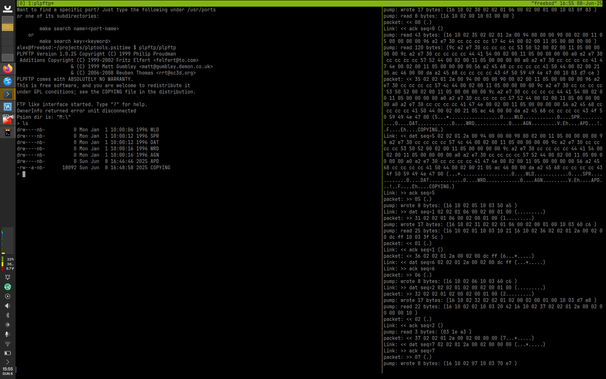The width and height of the screenshot is (606, 379).
Task: Open the circular play-style tray icon
Action: 7,296
